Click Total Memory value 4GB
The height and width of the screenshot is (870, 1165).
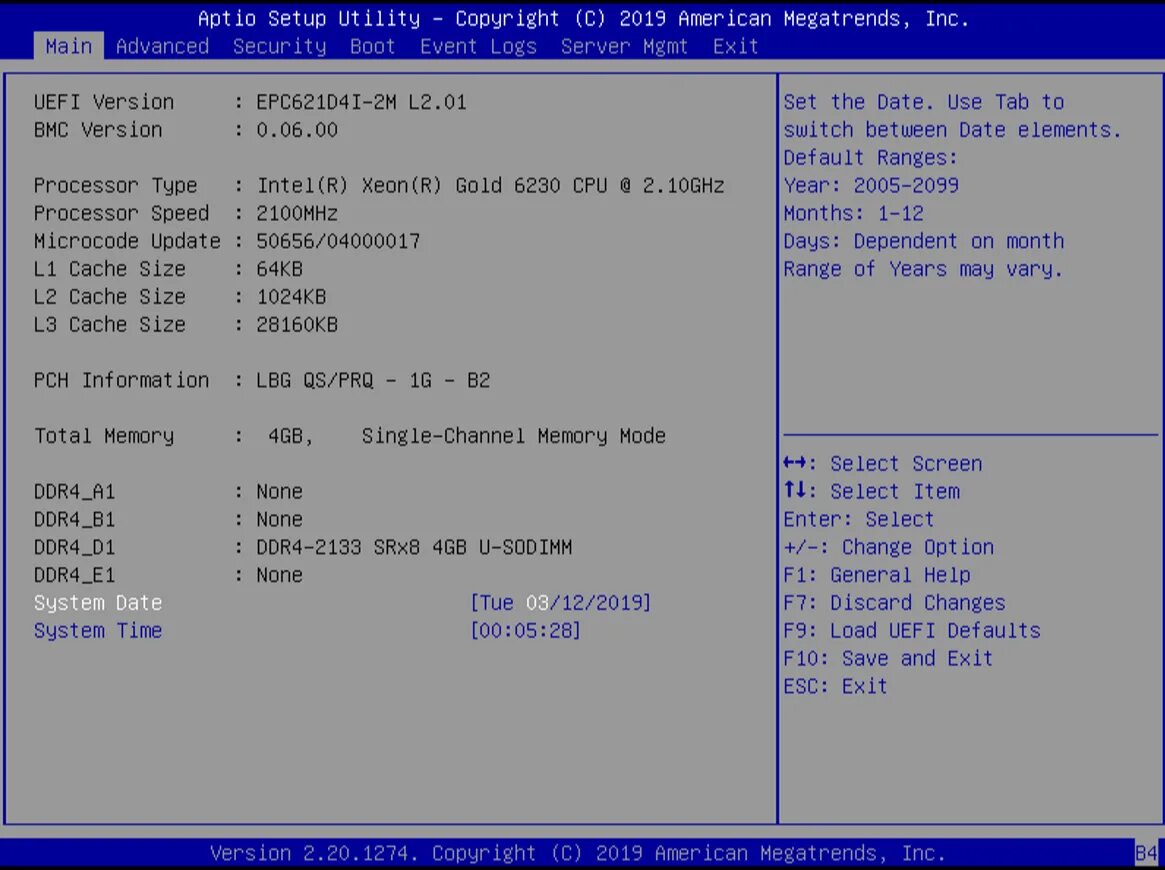click(x=291, y=436)
